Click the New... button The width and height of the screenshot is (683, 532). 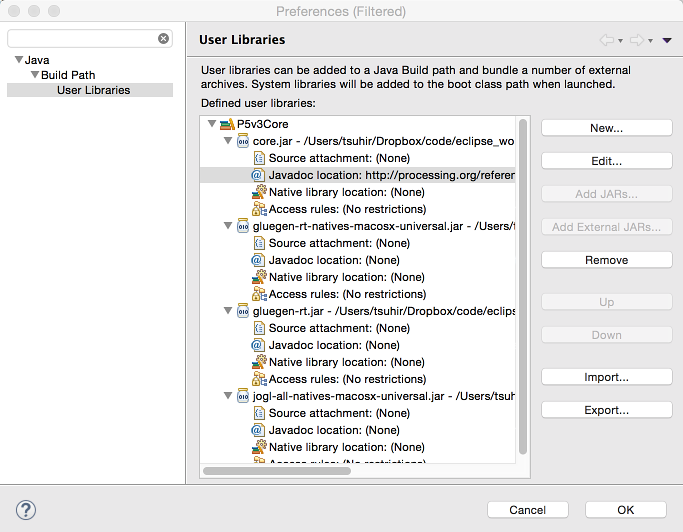(x=606, y=128)
